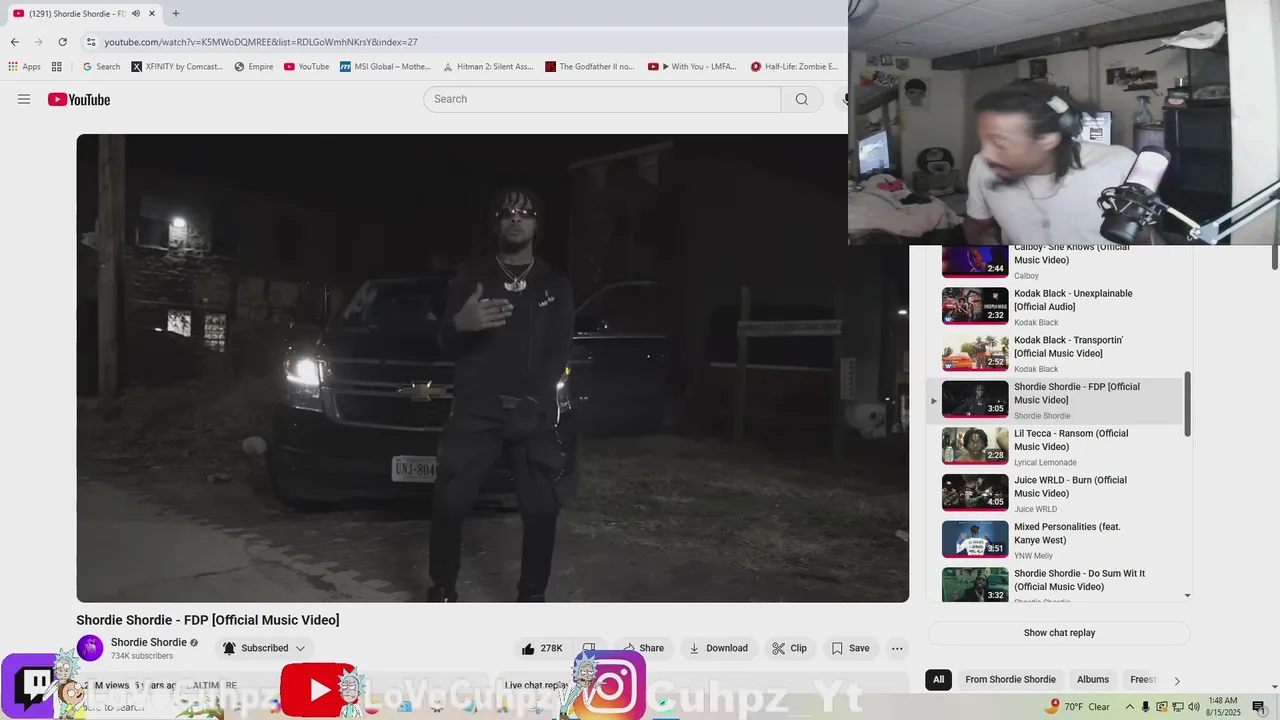Click the page vertical scrollbar
Image resolution: width=1280 pixels, height=720 pixels.
click(1275, 257)
